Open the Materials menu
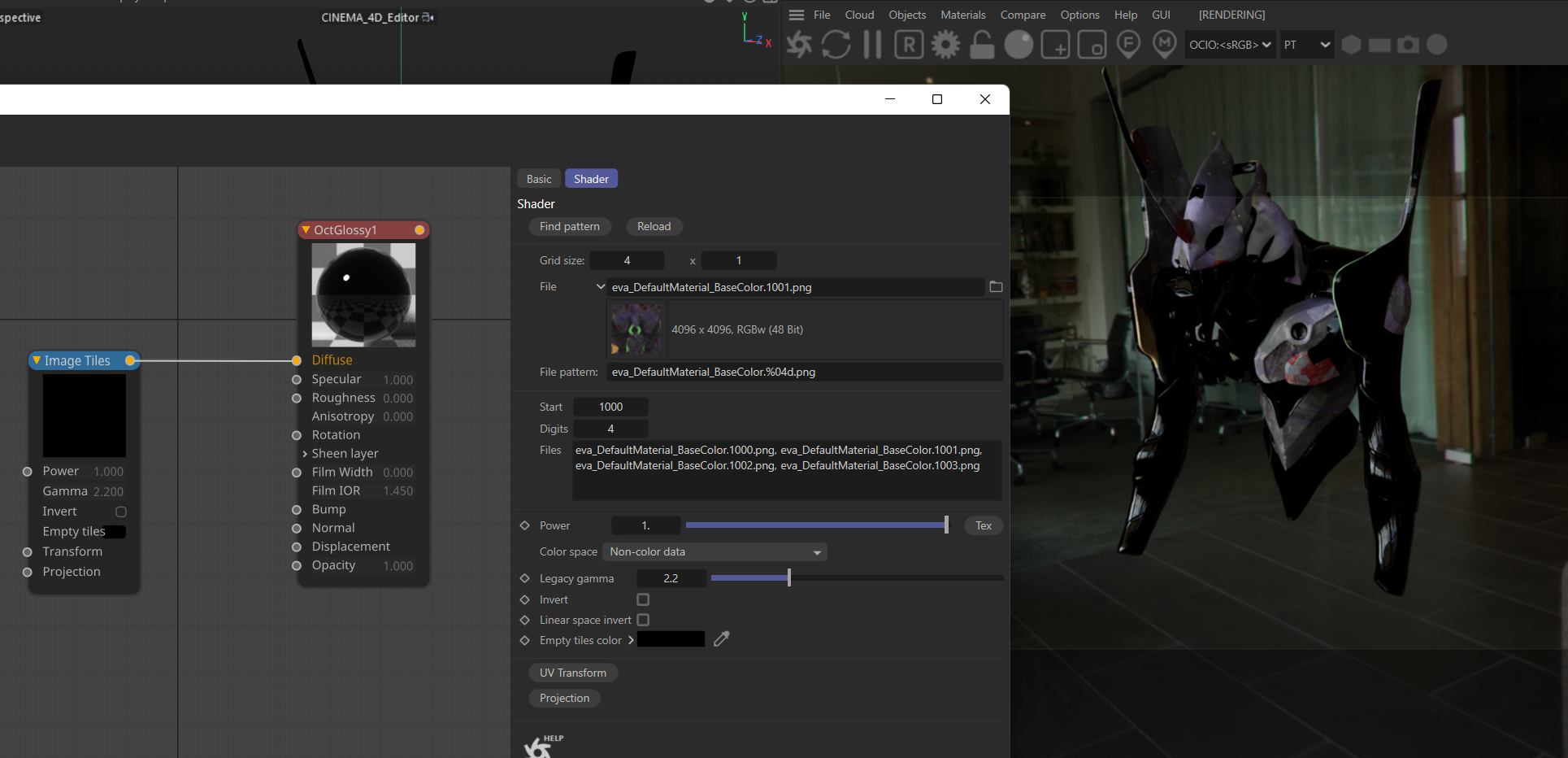The width and height of the screenshot is (1568, 758). (x=962, y=15)
